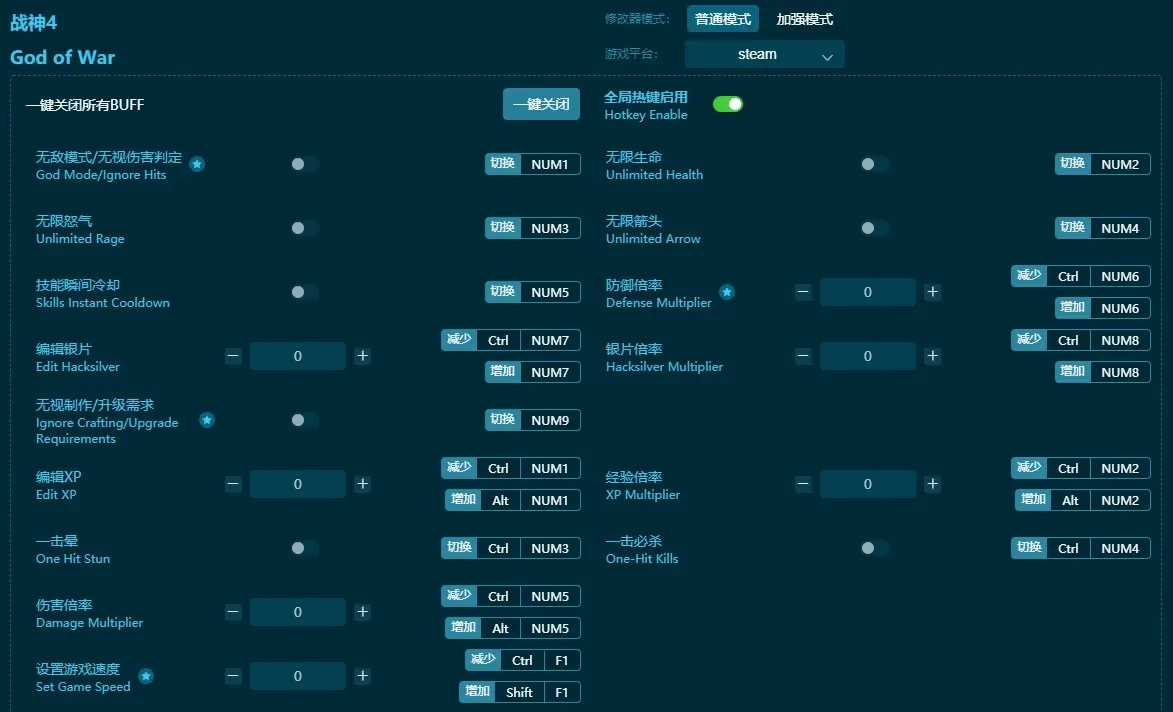Click 切换 NUM4 hotkey for Unlimited Arrow
The width and height of the screenshot is (1173, 712).
coord(1103,228)
